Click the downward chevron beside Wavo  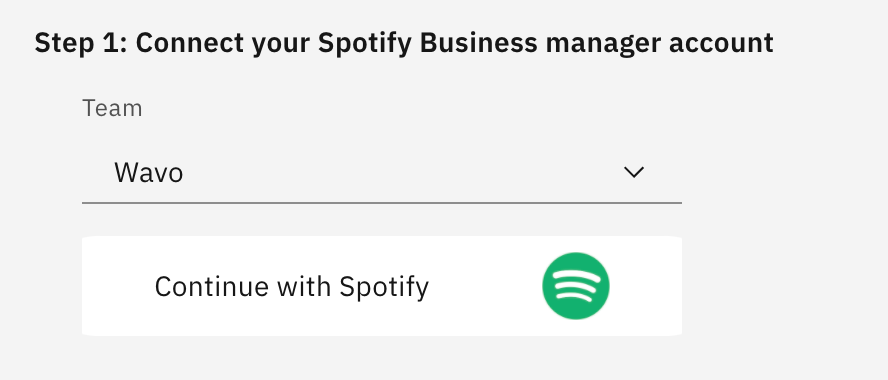(634, 172)
